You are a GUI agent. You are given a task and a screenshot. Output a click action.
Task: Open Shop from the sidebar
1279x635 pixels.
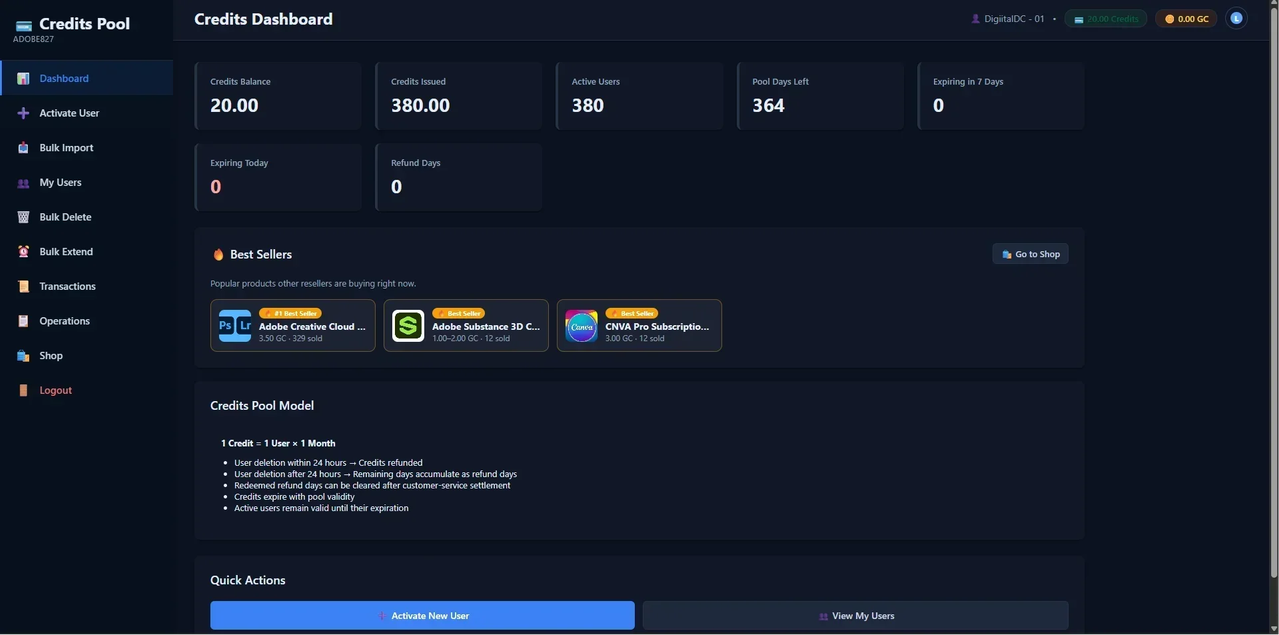pos(86,356)
